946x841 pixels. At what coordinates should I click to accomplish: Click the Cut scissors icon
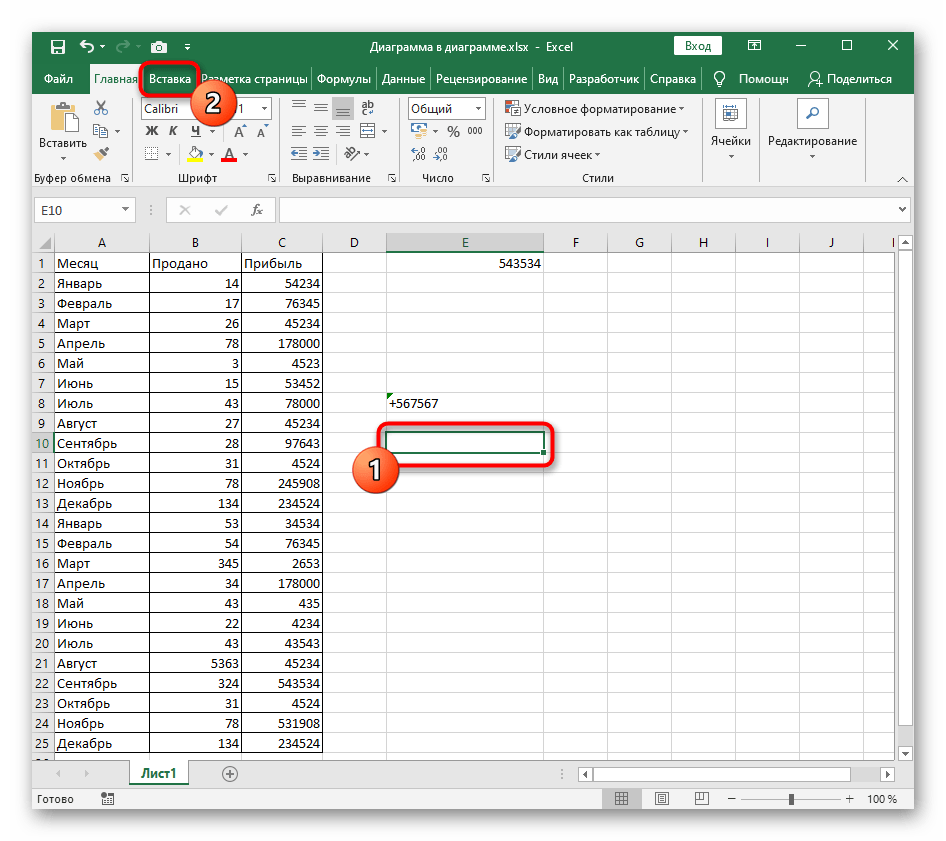101,108
